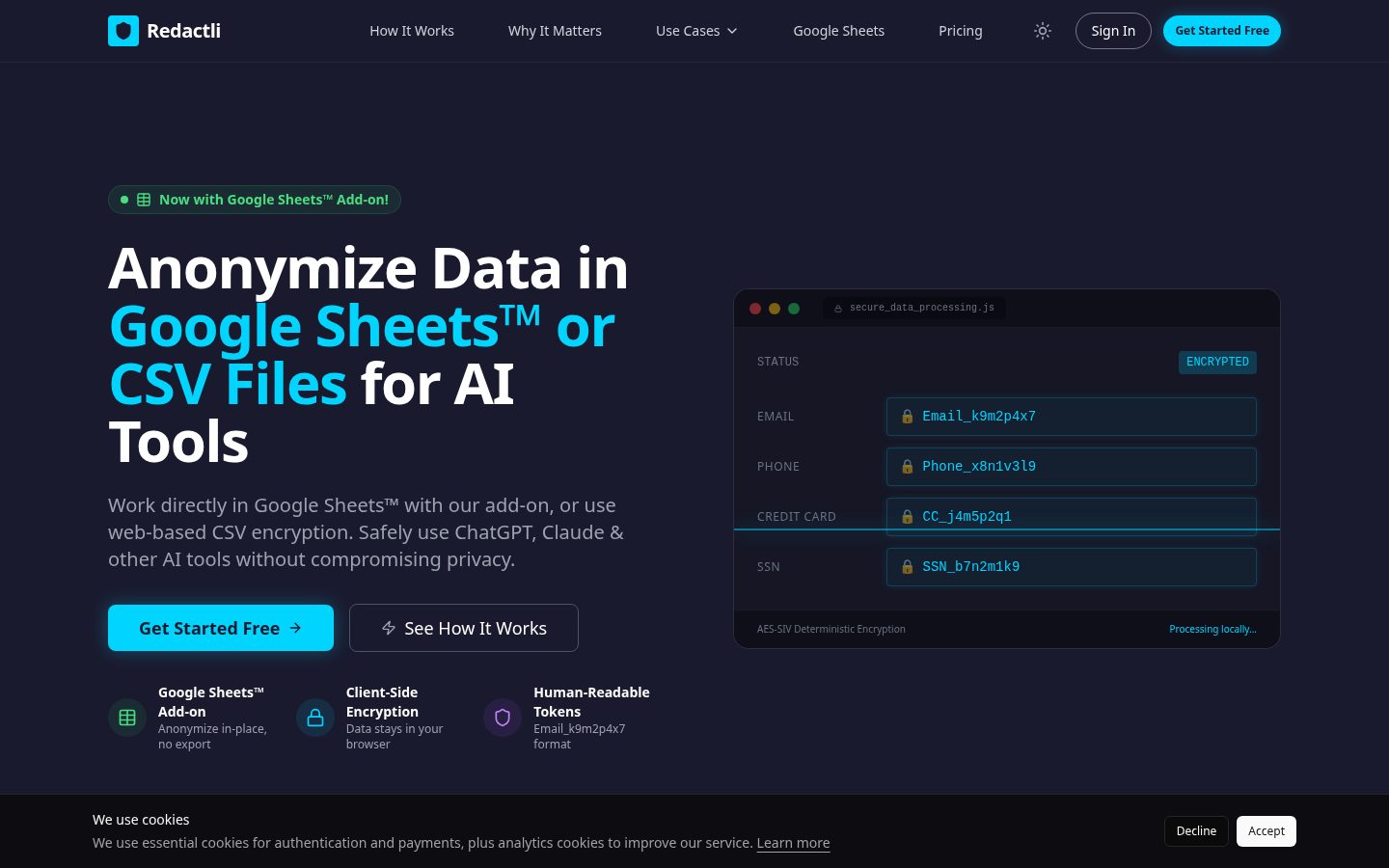Click the SSN_b7n2m1k9 field

pos(1072,567)
